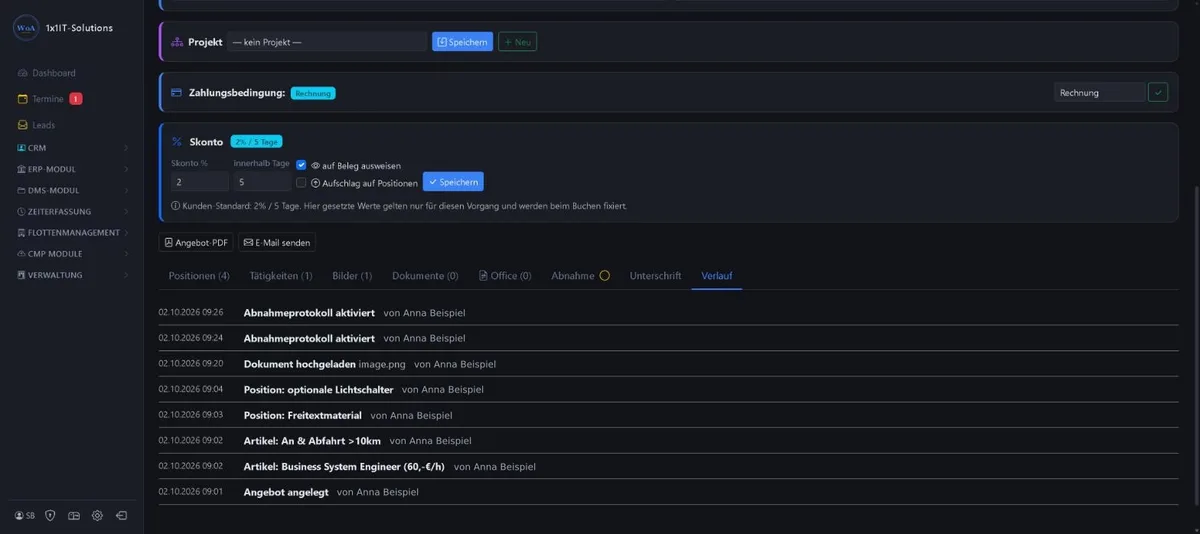1200x534 pixels.
Task: Expand the CRM menu
Action: pos(73,148)
